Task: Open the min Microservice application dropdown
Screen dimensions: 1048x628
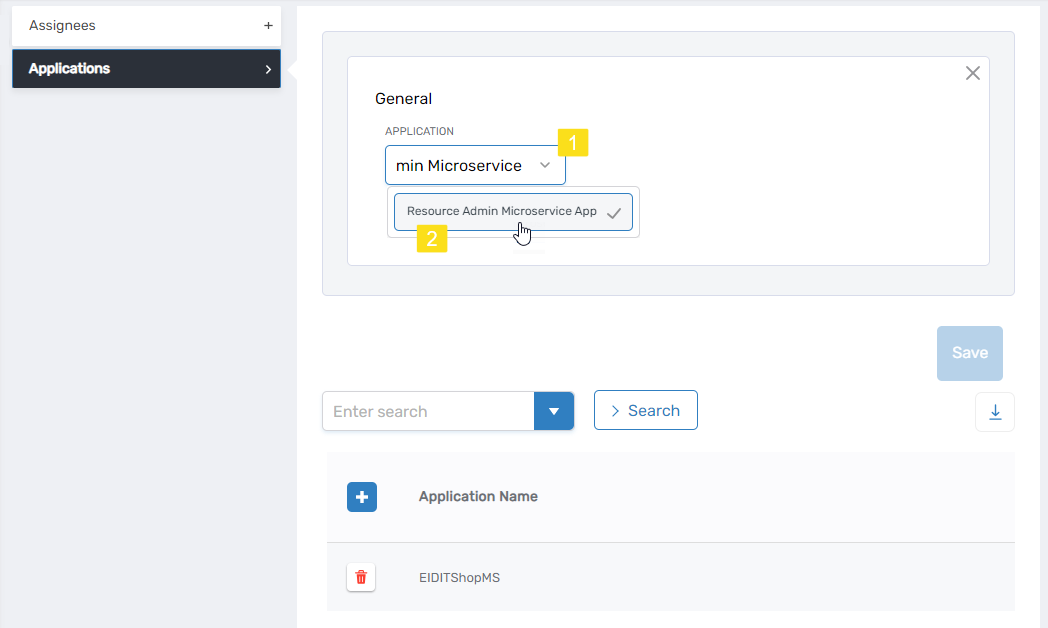Action: 545,164
